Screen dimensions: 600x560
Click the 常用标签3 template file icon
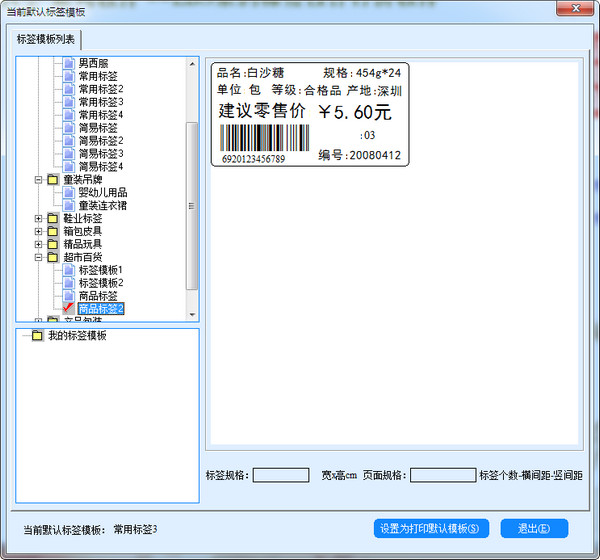68,102
